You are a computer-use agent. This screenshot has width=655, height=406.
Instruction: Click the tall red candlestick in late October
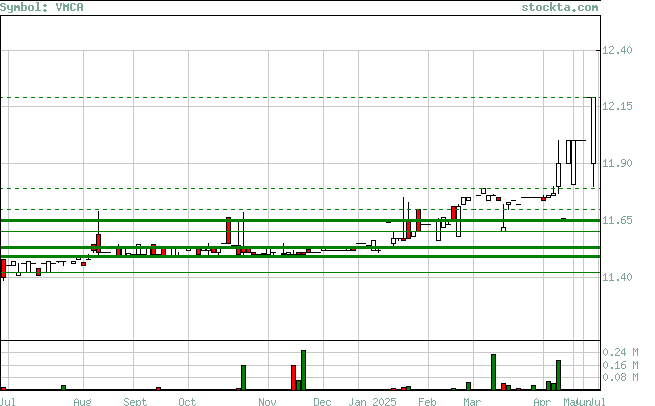click(x=228, y=230)
